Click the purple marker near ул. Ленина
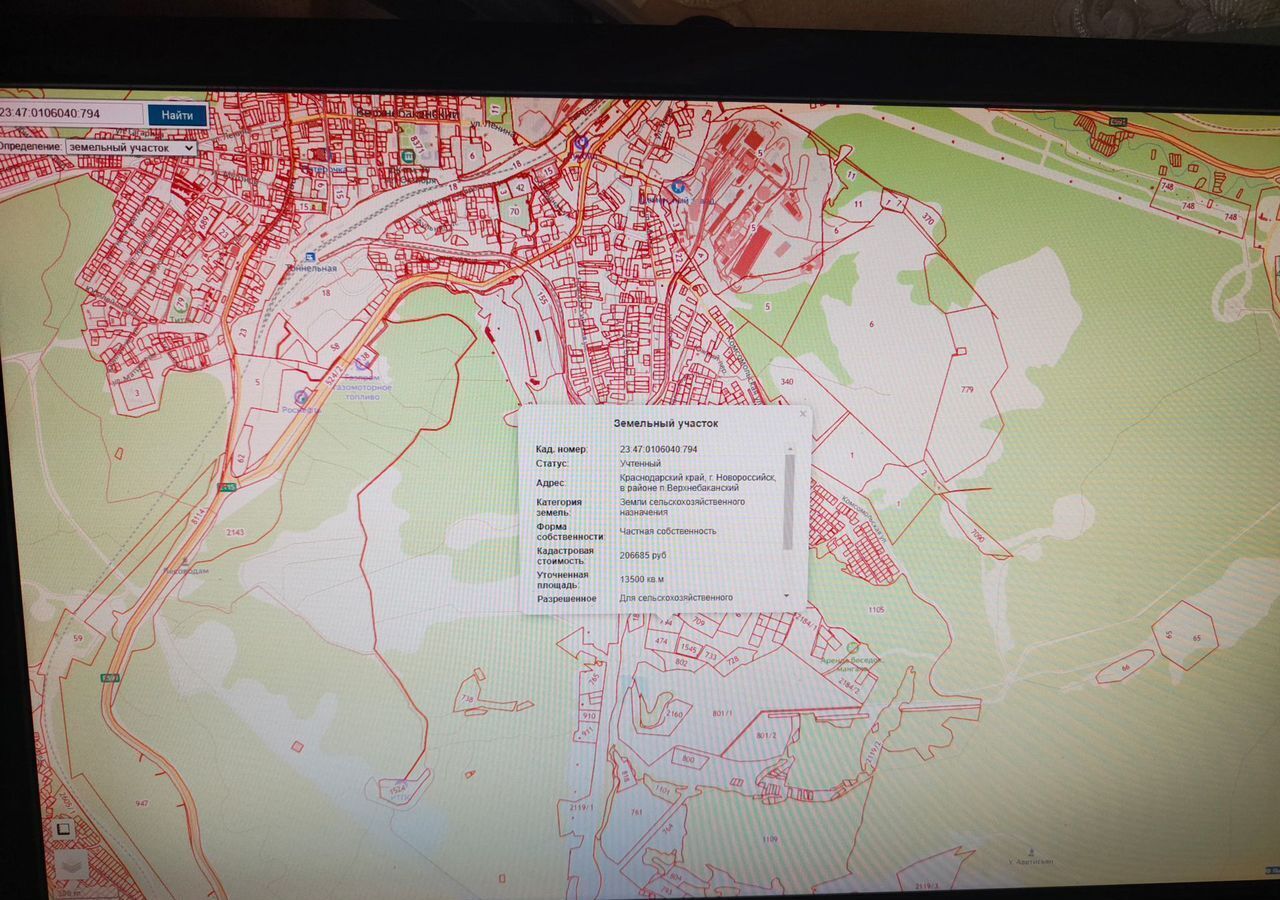The width and height of the screenshot is (1280, 900). click(582, 145)
